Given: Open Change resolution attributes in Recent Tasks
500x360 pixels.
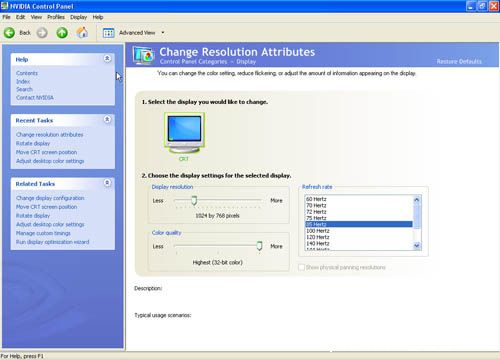Looking at the screenshot, I should (x=50, y=135).
